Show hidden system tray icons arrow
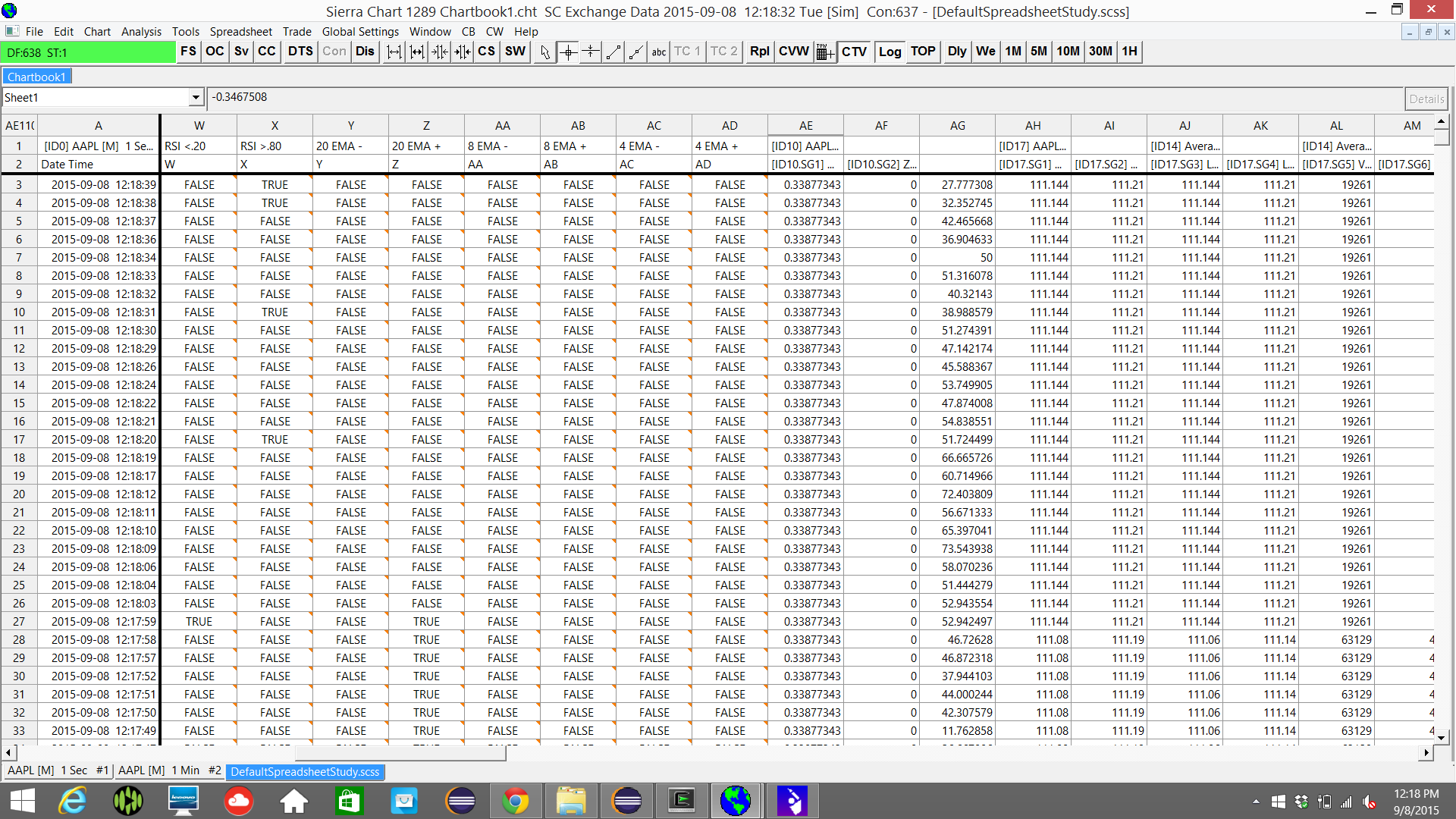 (1256, 802)
